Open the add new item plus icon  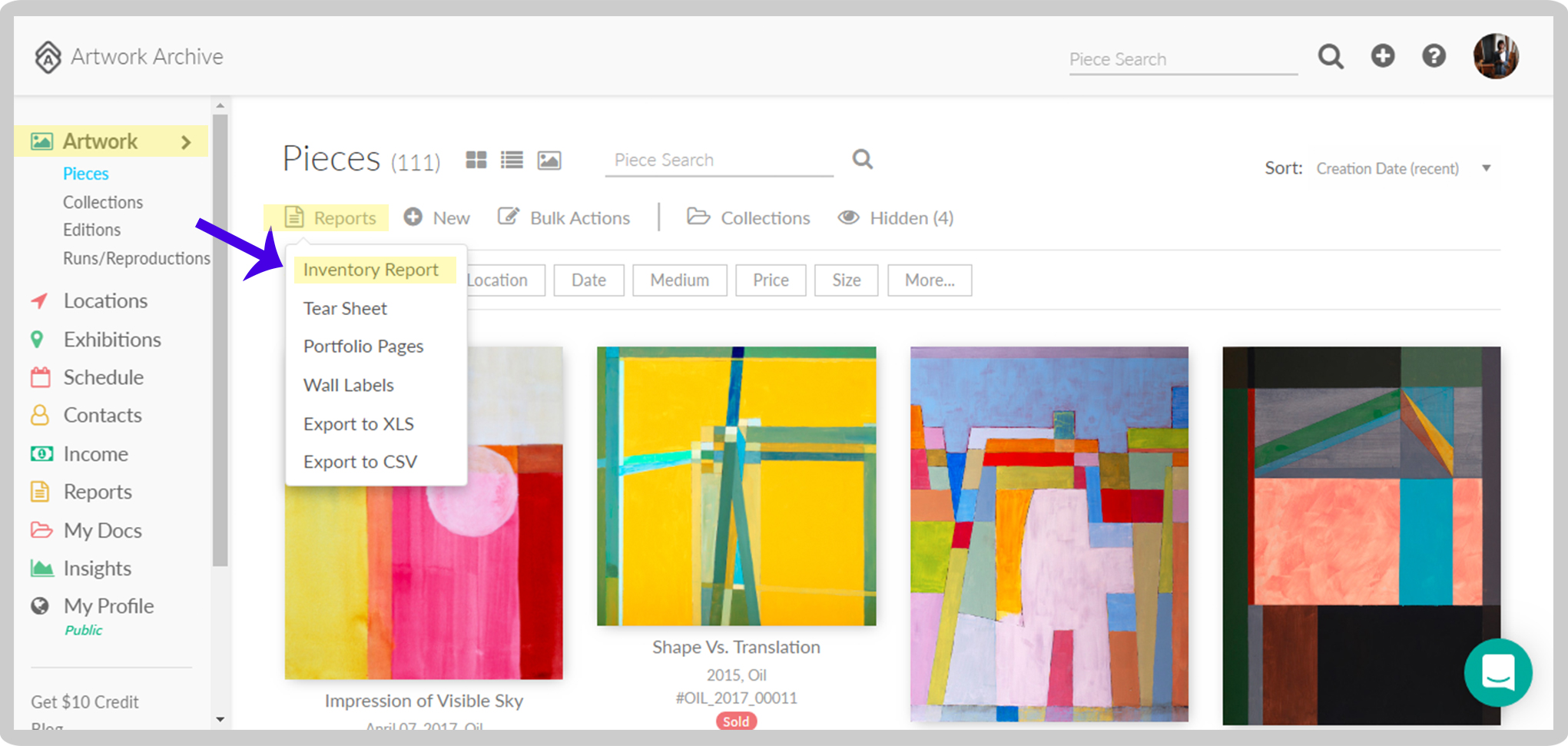(x=1383, y=56)
